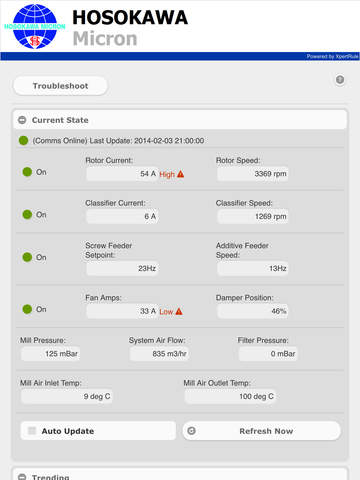Click the green On indicator for Fan

click(27, 309)
